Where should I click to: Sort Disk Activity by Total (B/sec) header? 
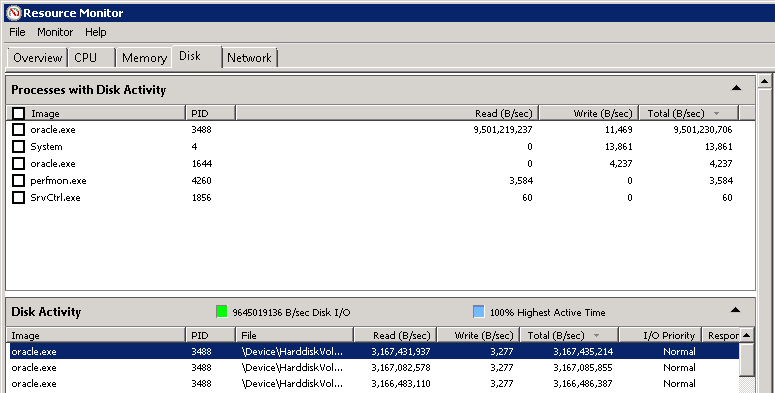click(x=569, y=335)
